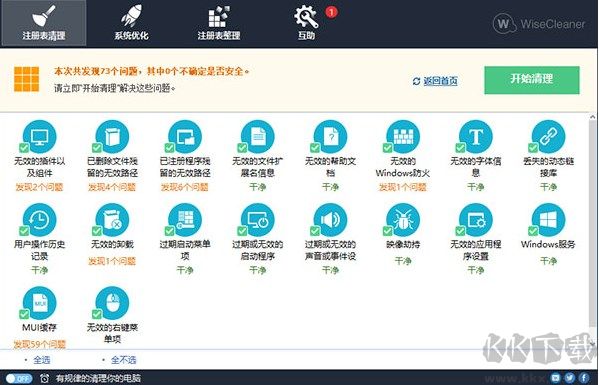This screenshot has height=385, width=599.
Task: Click the 全不选 link
Action: pyautogui.click(x=123, y=360)
